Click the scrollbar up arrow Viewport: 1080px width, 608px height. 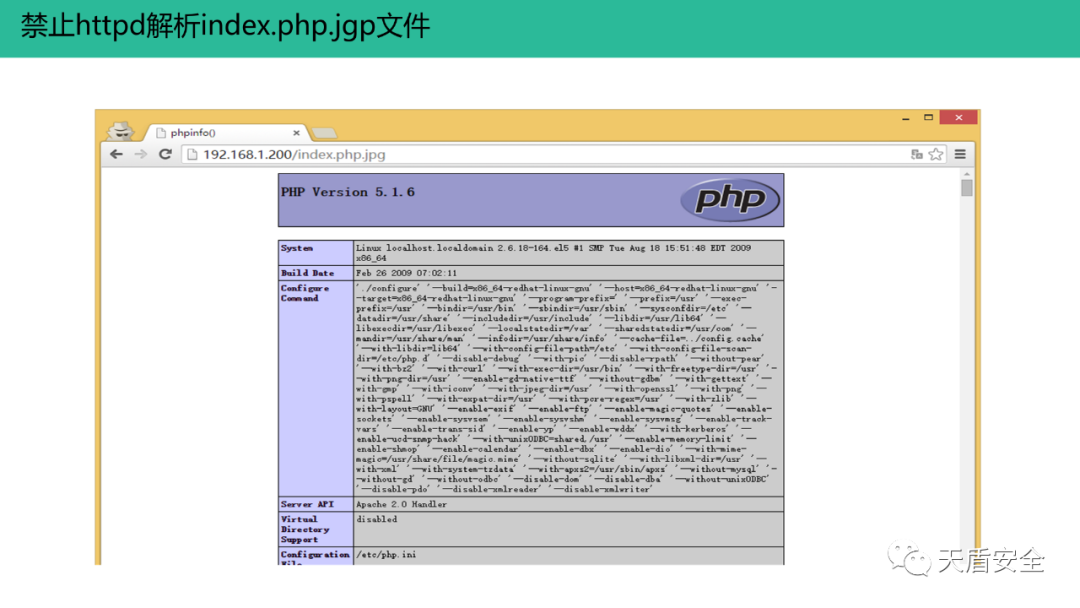tap(967, 174)
